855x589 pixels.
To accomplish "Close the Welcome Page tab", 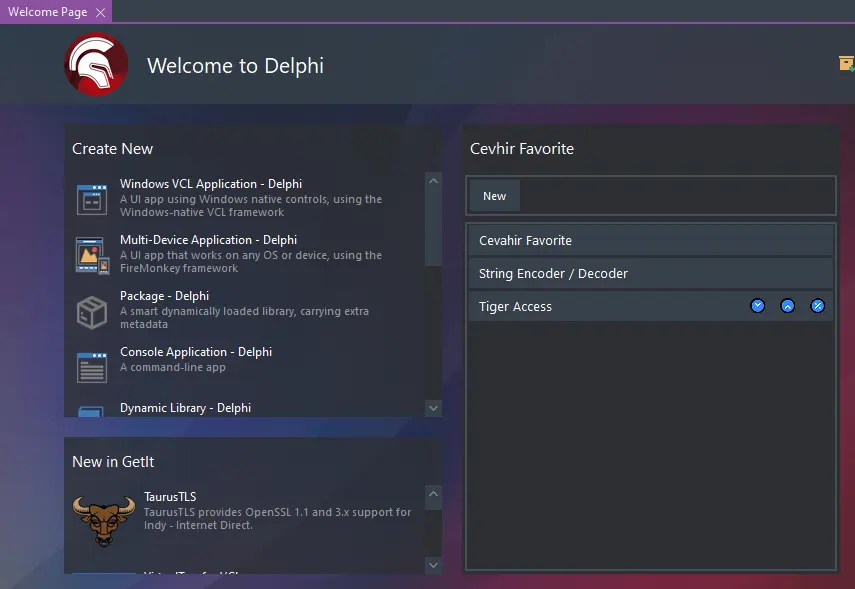I will pos(100,13).
